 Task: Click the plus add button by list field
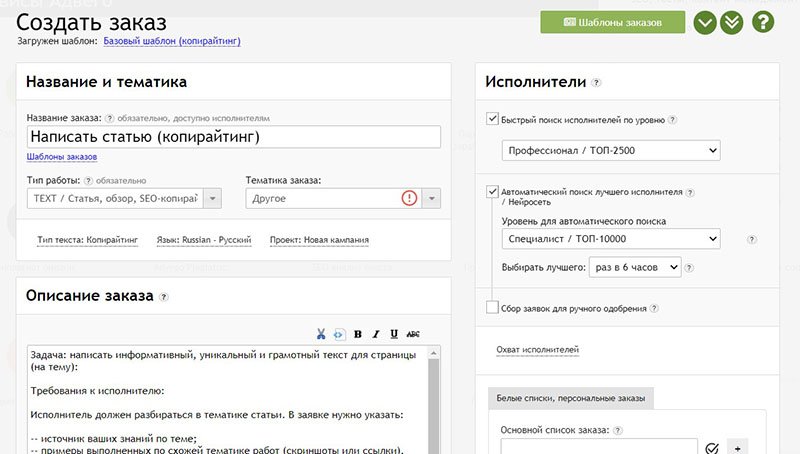tap(737, 447)
